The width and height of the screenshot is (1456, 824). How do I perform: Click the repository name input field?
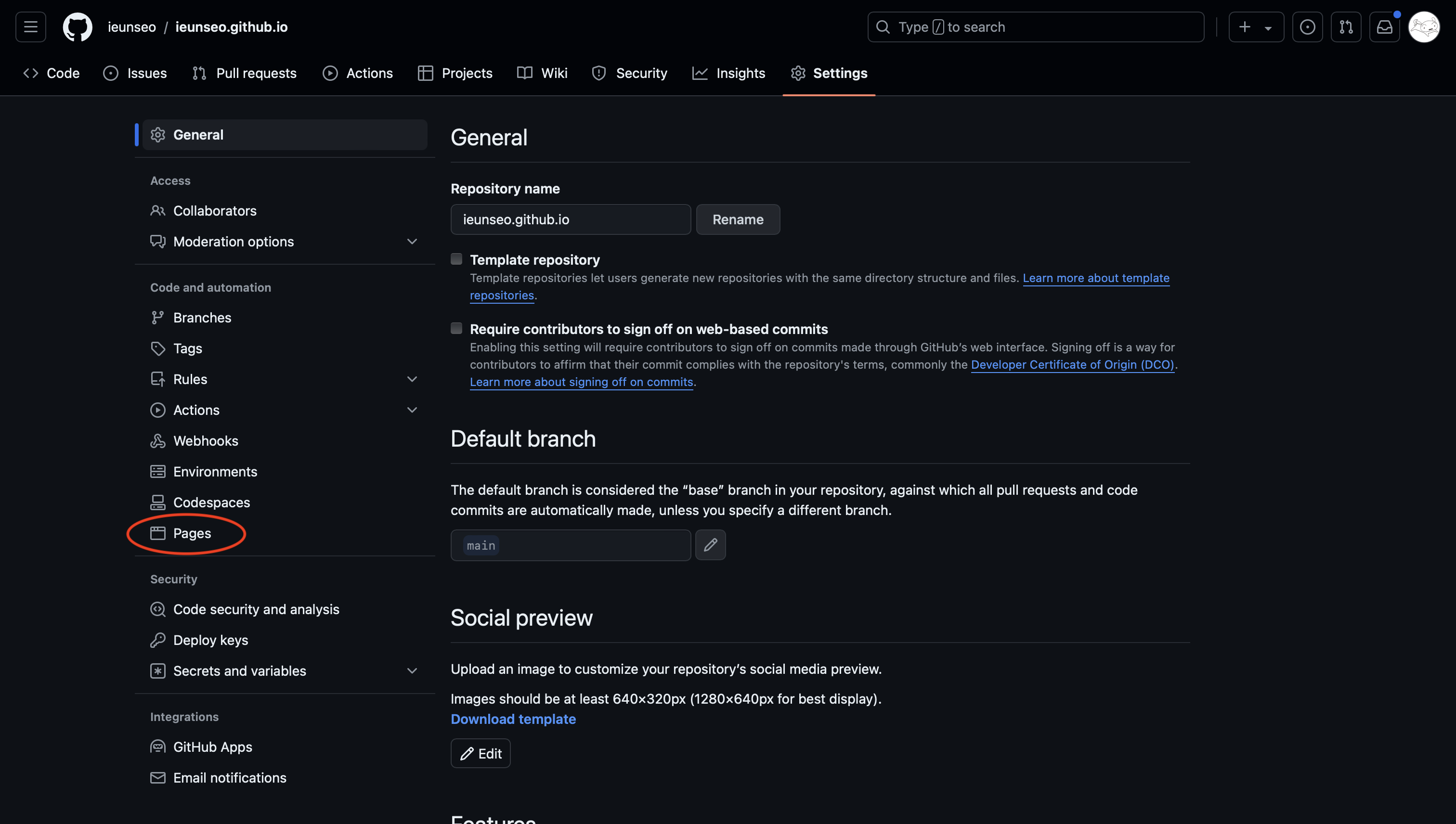pyautogui.click(x=571, y=219)
